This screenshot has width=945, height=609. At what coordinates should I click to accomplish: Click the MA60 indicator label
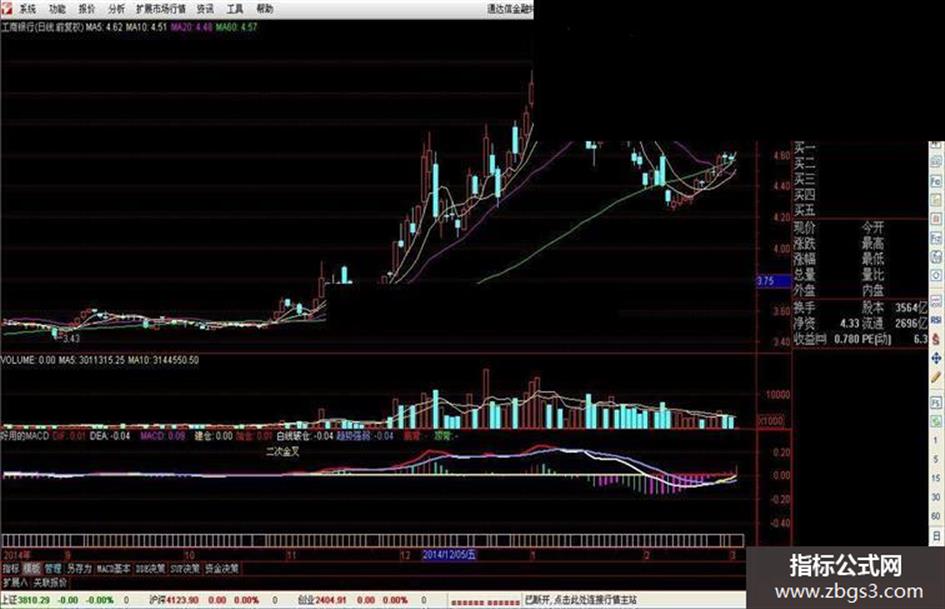(x=236, y=27)
